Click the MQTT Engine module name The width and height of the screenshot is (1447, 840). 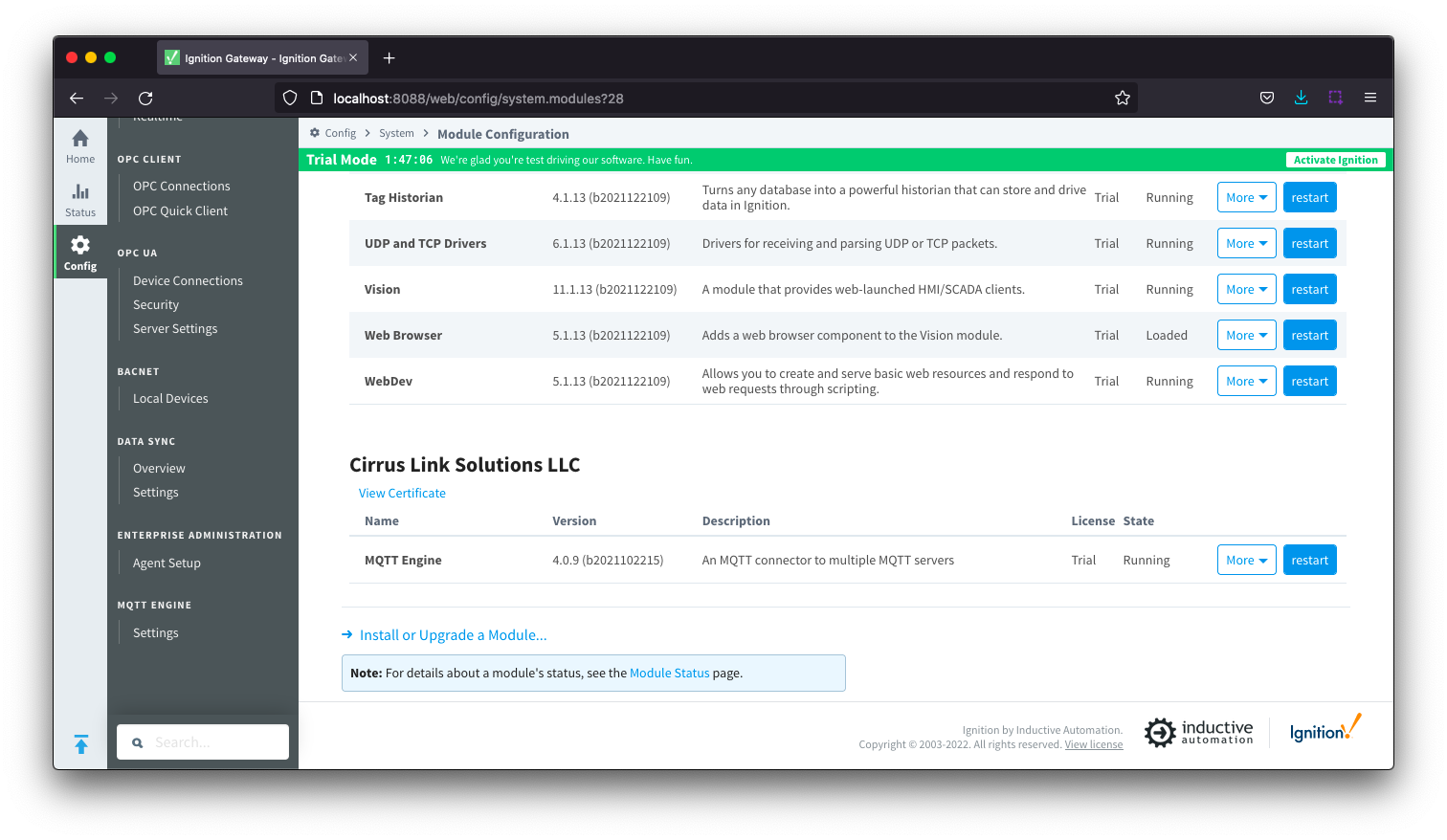(403, 561)
